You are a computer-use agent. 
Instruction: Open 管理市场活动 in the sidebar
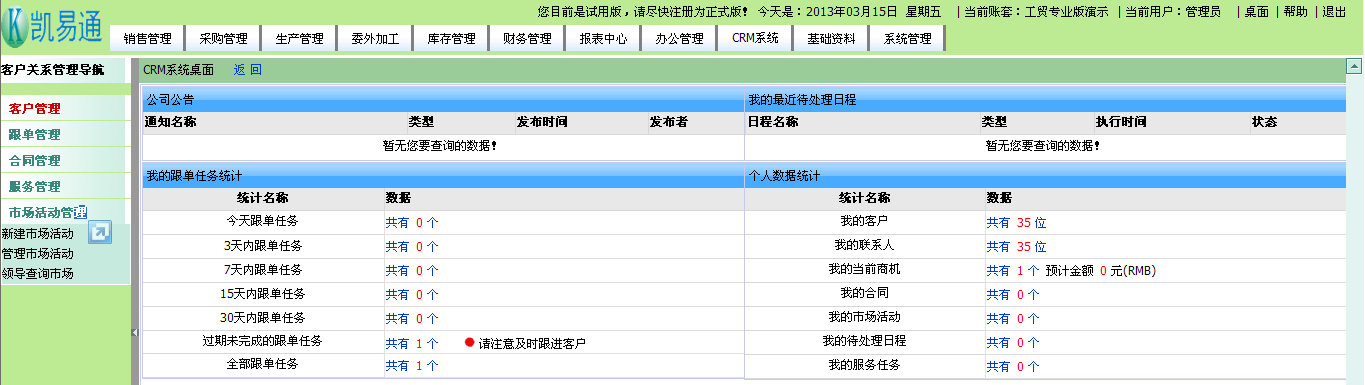38,253
